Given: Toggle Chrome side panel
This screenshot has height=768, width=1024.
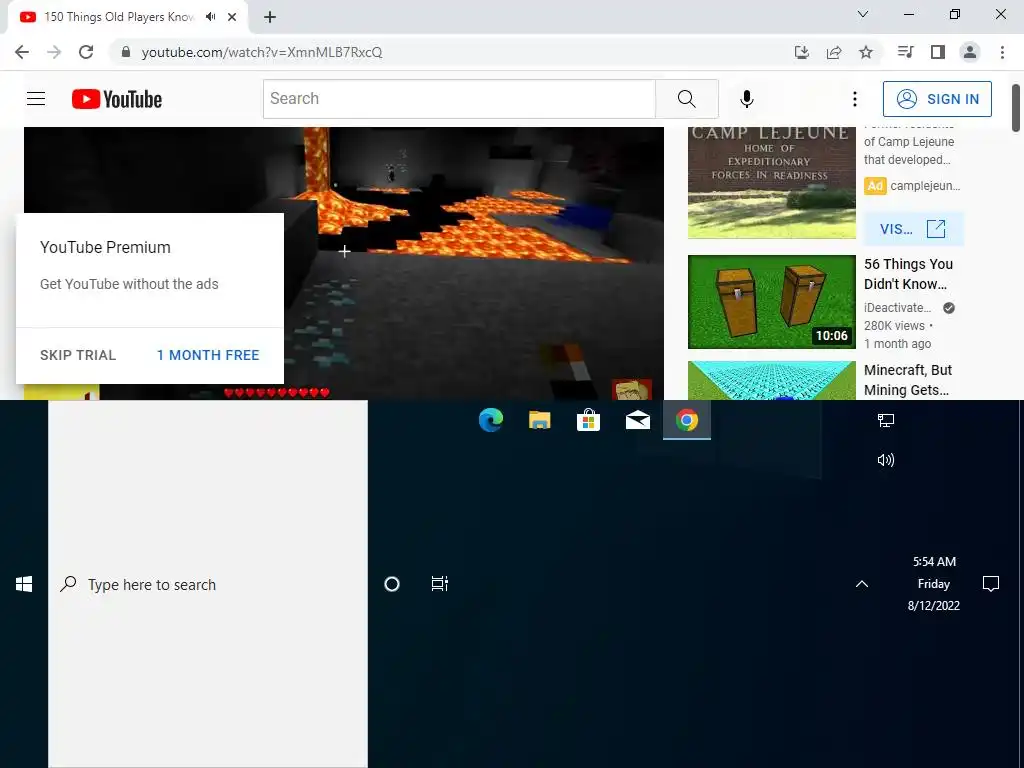Looking at the screenshot, I should point(938,52).
